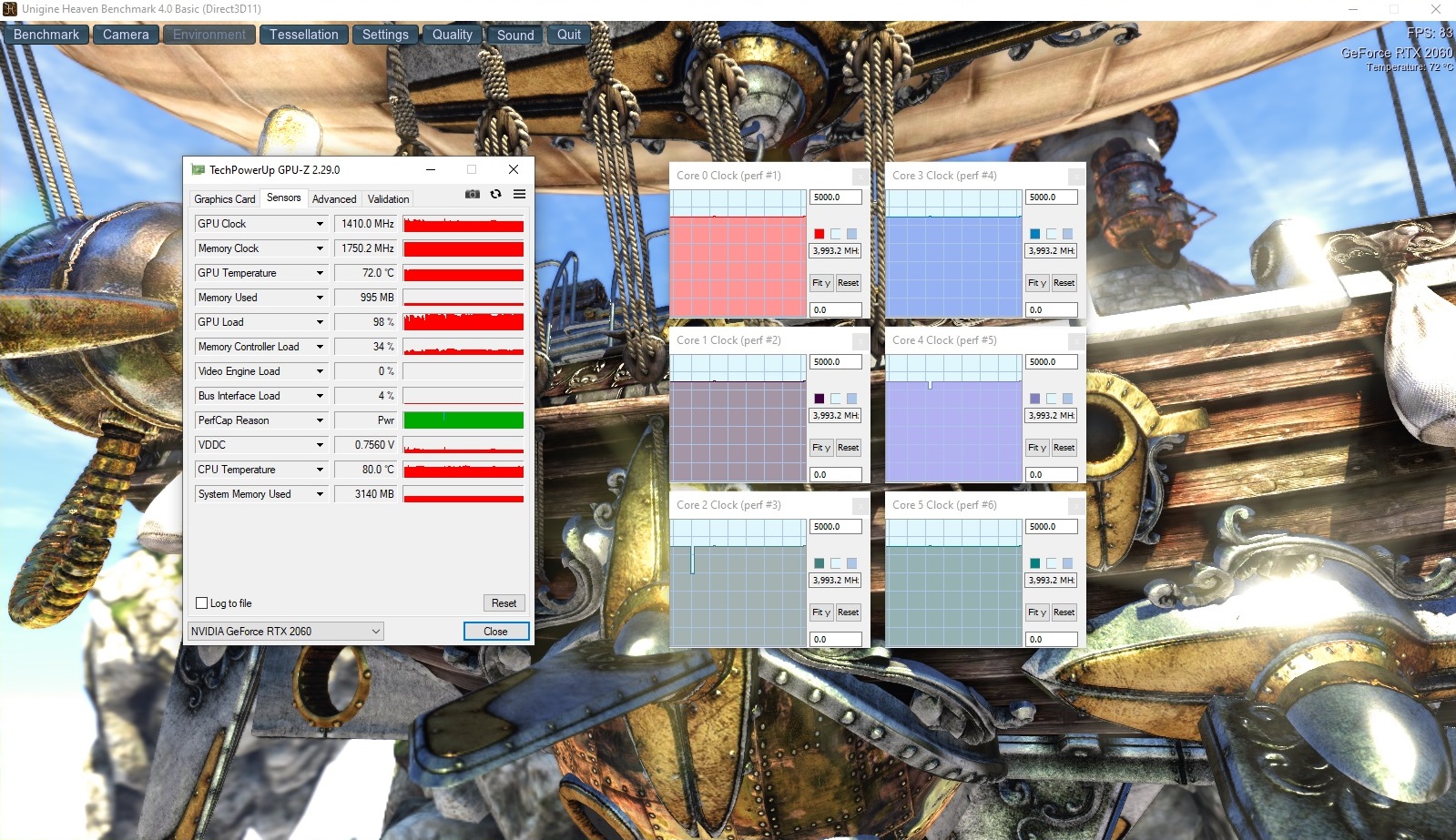
Task: Click Fit y in Core 1 Clock panel
Action: click(x=821, y=448)
